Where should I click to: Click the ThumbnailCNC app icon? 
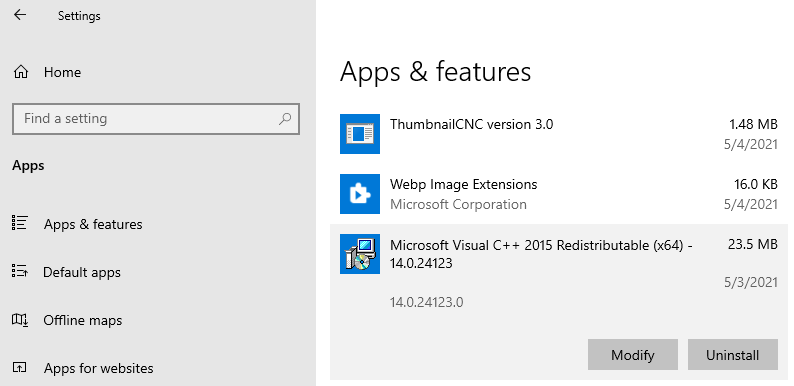point(360,133)
